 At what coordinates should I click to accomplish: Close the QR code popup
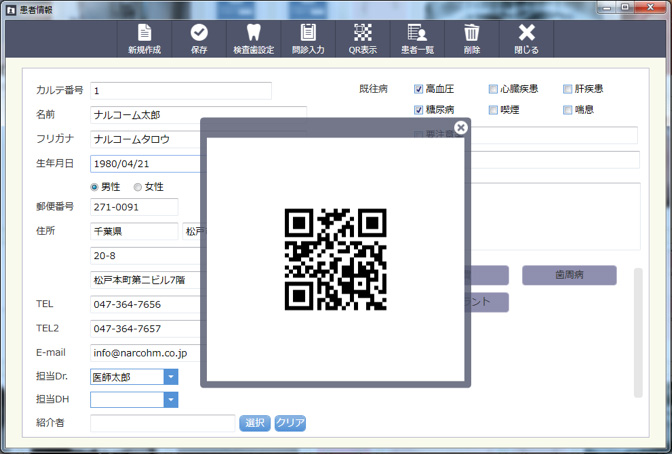point(461,127)
